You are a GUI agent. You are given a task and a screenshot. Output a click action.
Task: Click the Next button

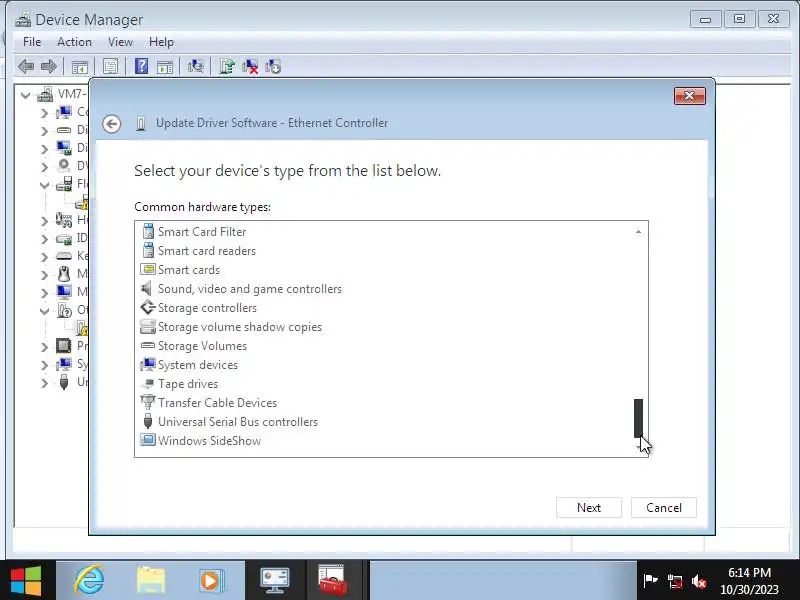pos(589,508)
